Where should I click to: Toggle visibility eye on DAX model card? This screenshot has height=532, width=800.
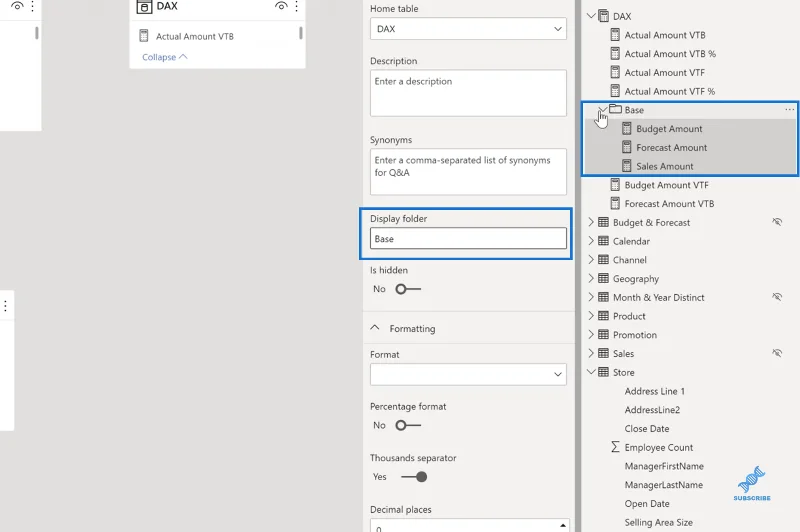pos(281,6)
